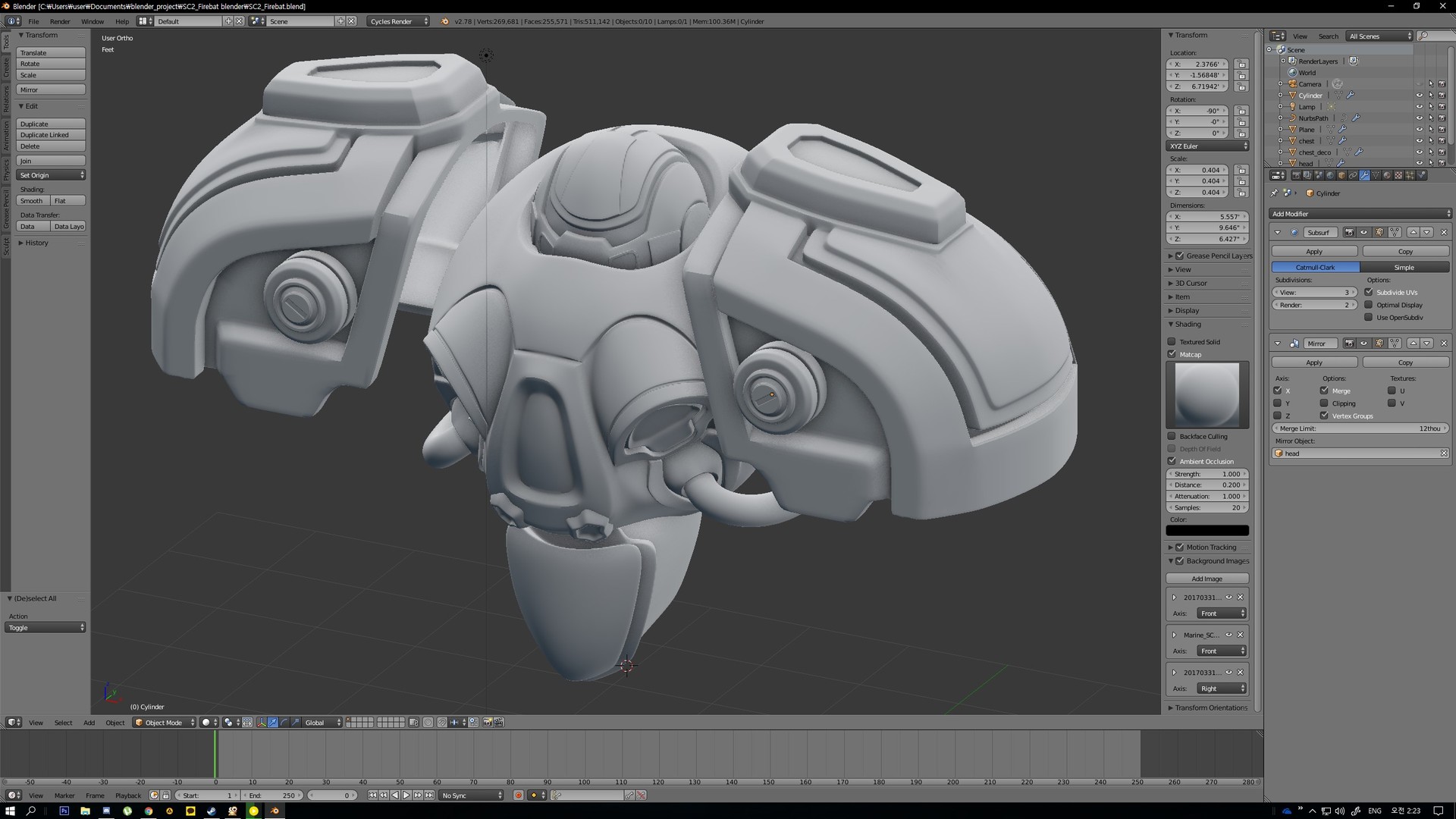Click the Select menu in the viewport header

63,723
